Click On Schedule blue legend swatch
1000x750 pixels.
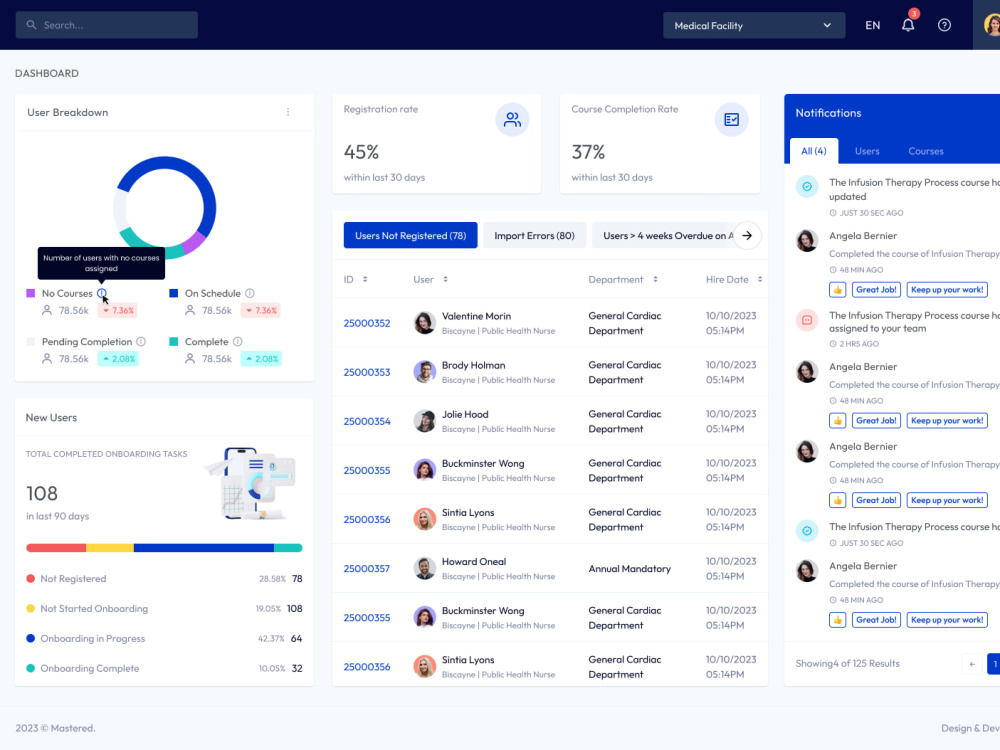[x=173, y=293]
